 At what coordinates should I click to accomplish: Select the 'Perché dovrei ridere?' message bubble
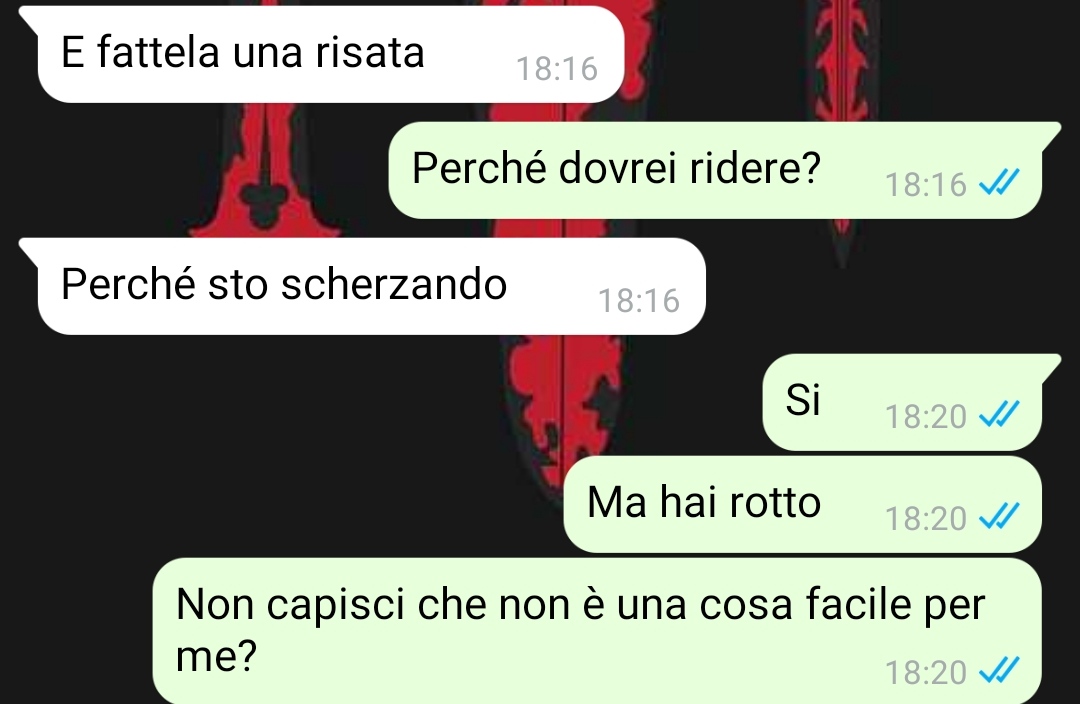715,170
